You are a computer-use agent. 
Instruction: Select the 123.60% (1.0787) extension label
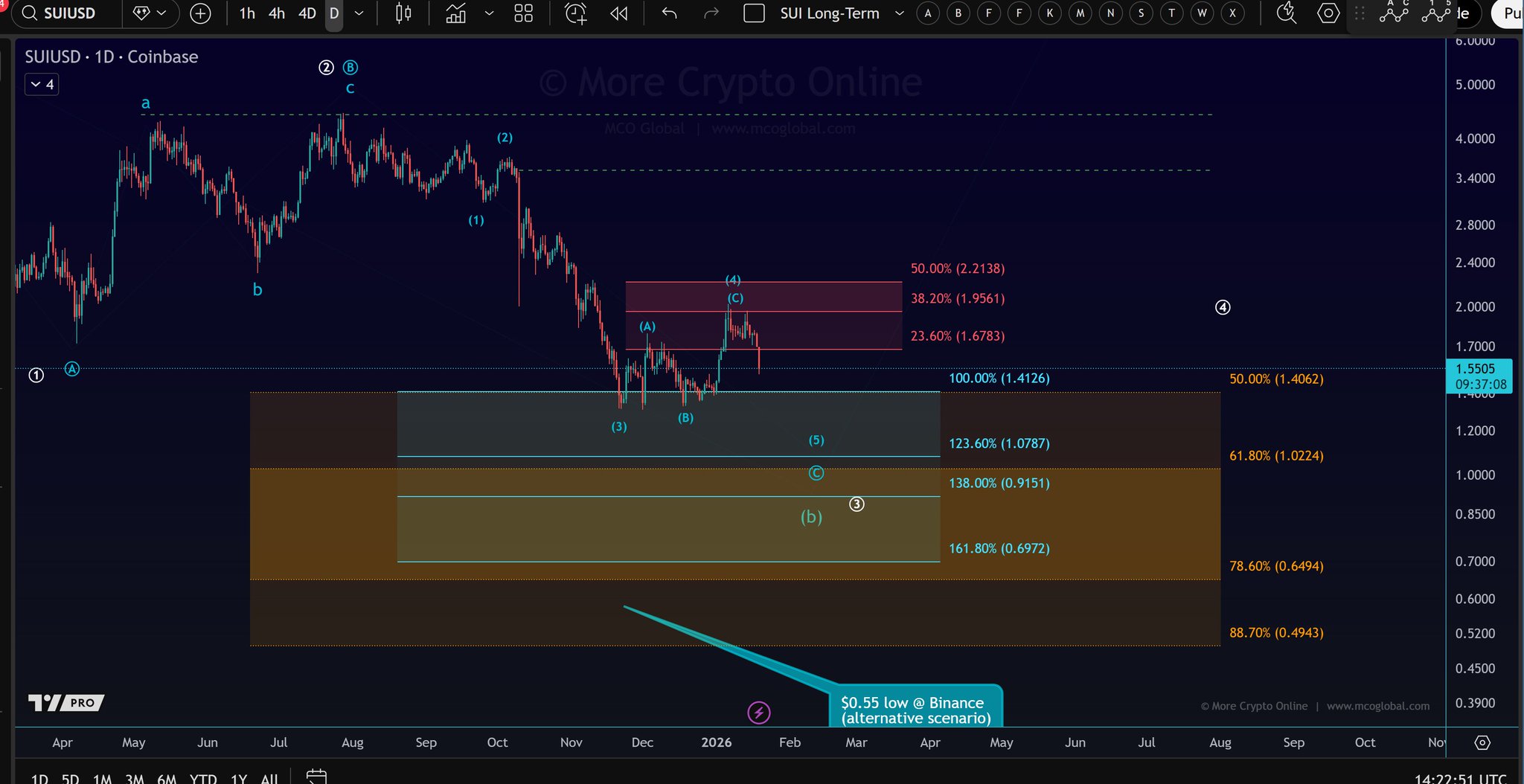tap(999, 443)
